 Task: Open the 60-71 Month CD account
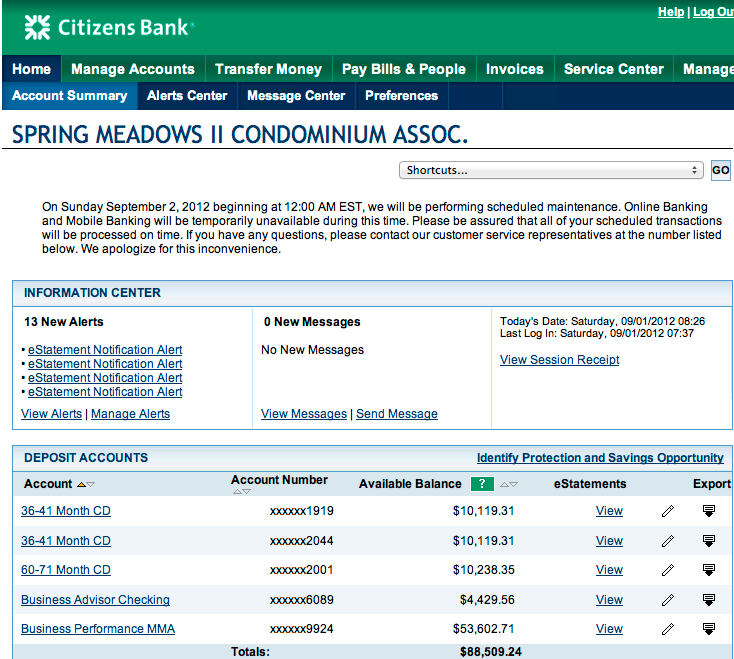click(66, 570)
